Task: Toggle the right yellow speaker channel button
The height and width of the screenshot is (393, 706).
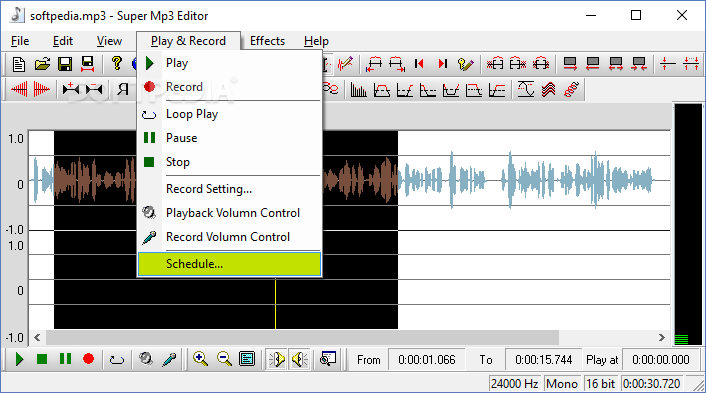Action: [299, 359]
